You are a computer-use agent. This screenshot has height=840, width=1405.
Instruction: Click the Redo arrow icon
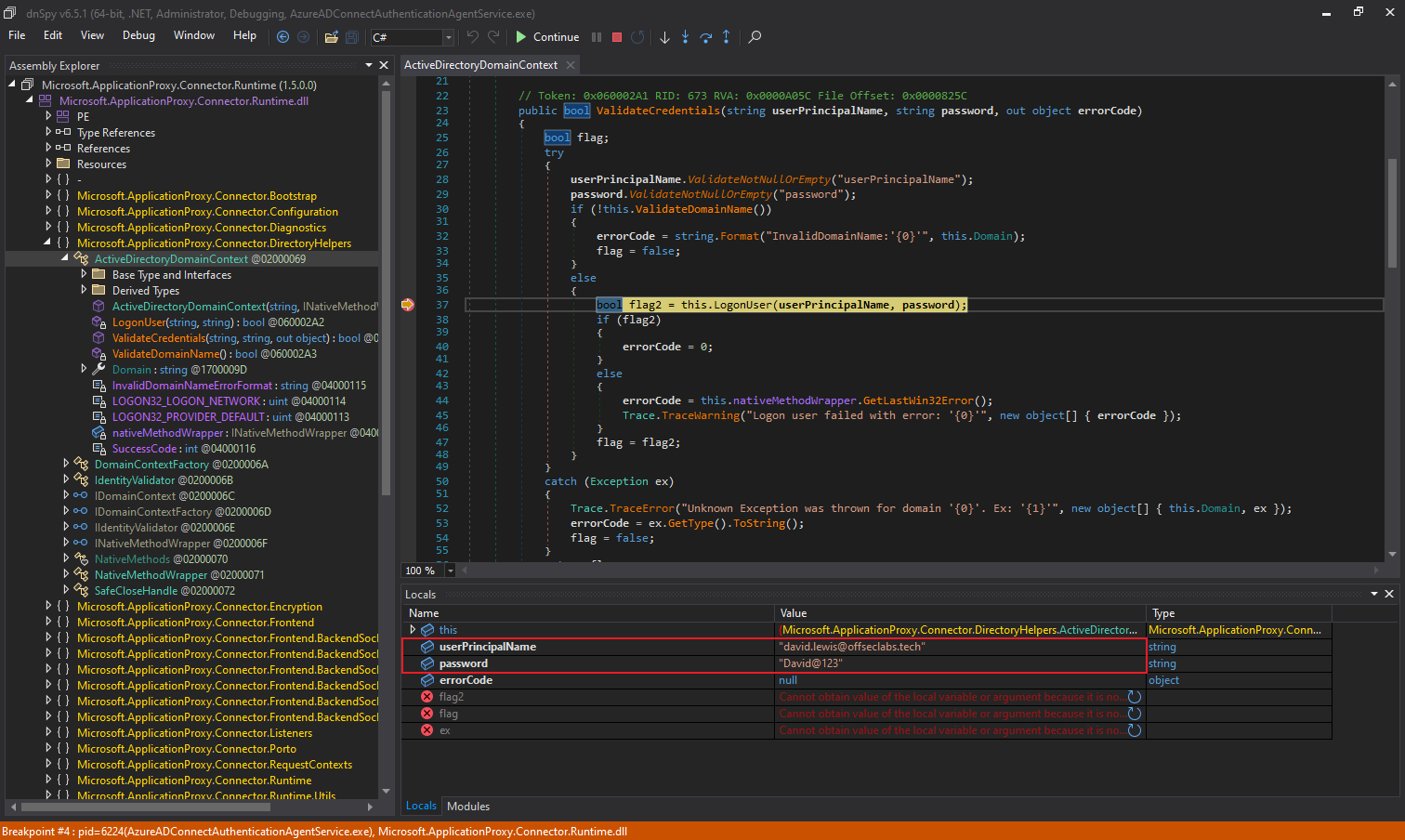tap(493, 37)
